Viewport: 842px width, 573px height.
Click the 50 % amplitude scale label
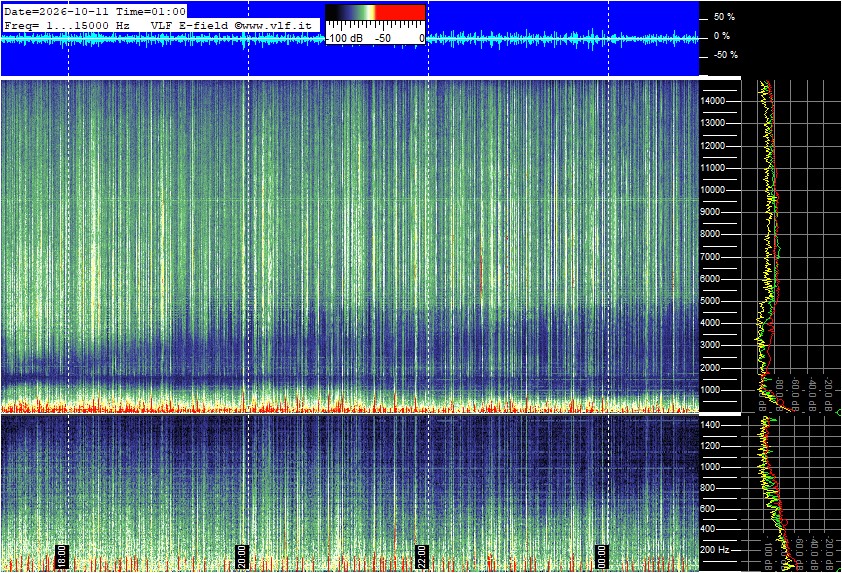pyautogui.click(x=724, y=17)
